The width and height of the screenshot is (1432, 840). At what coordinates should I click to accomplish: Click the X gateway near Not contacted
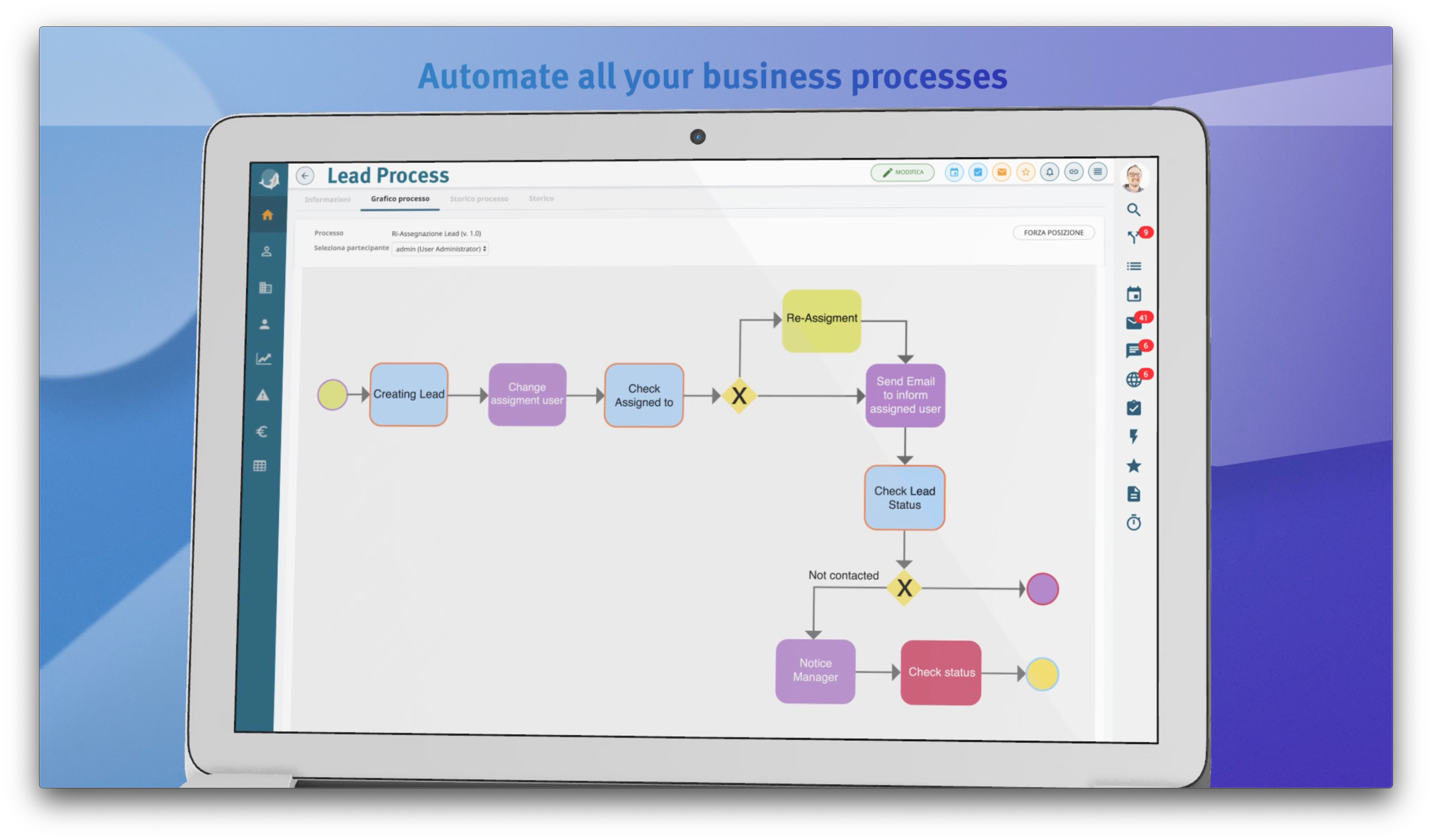904,588
